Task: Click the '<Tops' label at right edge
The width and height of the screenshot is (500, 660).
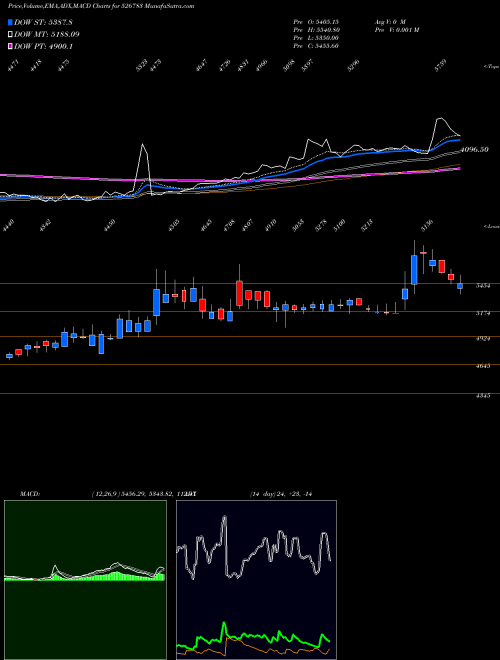Action: click(x=491, y=67)
